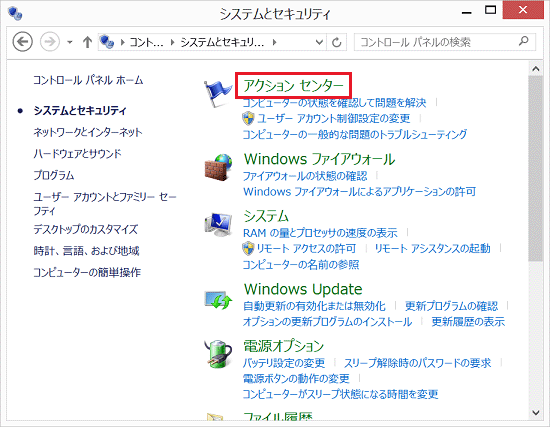This screenshot has height=427, width=550.
Task: Click the scrollbar up arrow
Action: point(536,69)
